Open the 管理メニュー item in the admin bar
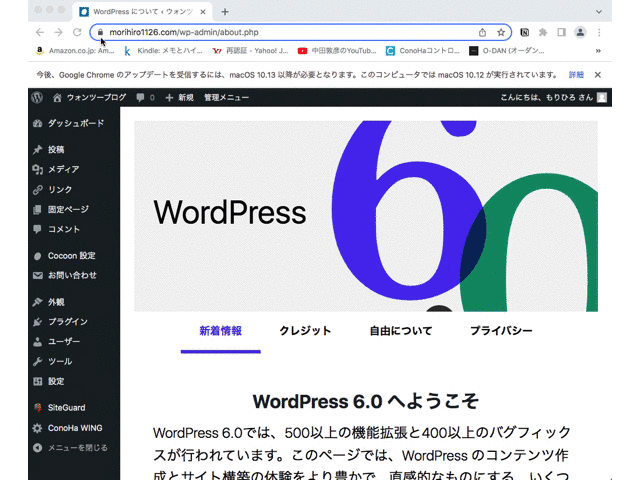The image size is (640, 480). pos(226,98)
